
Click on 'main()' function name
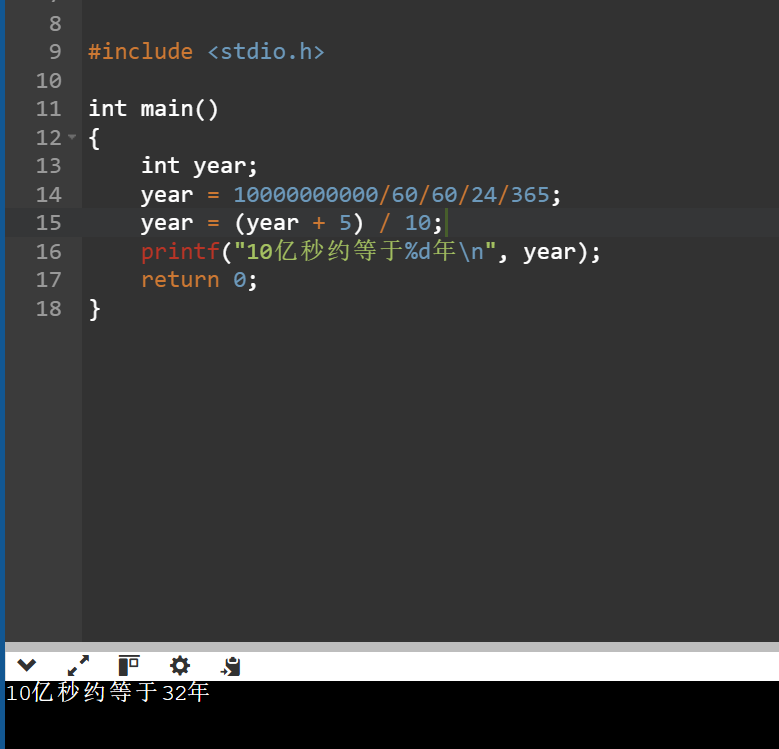click(x=179, y=109)
